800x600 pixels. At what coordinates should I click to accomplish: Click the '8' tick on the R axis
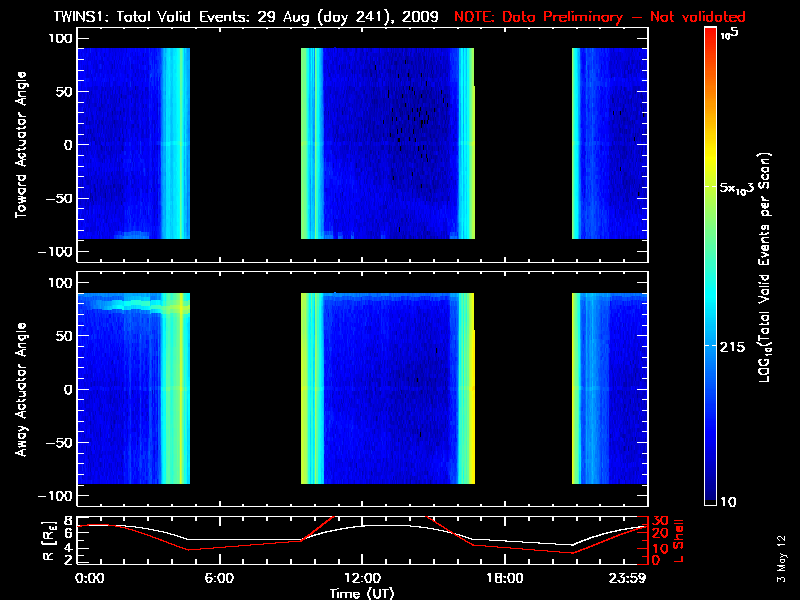click(68, 521)
